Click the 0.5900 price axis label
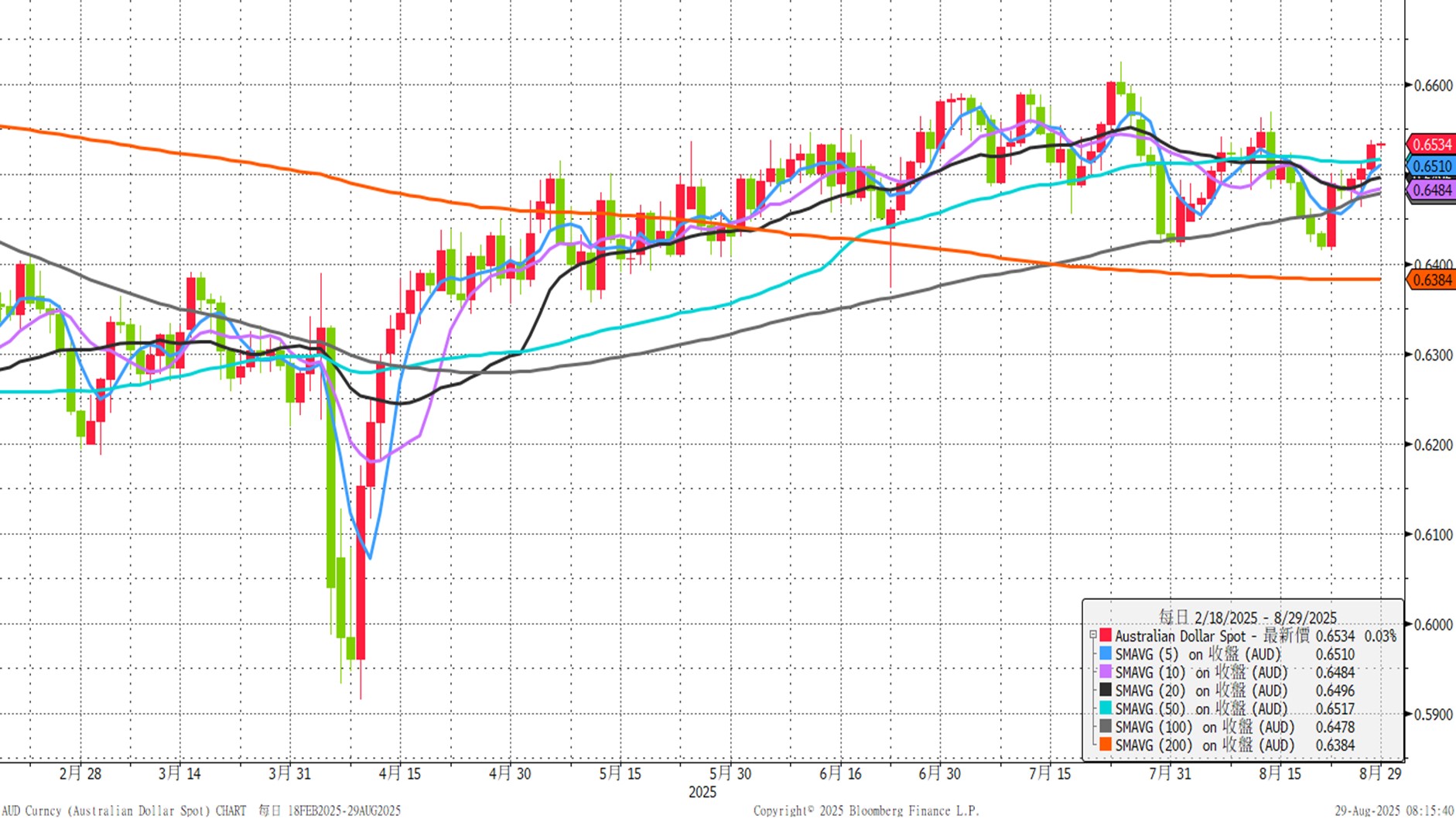1456x819 pixels. coord(1434,714)
